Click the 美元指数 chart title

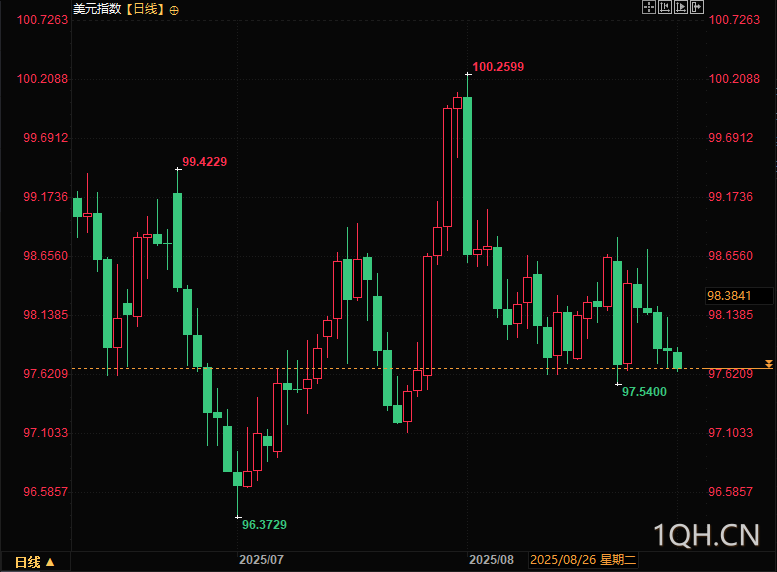(96, 9)
